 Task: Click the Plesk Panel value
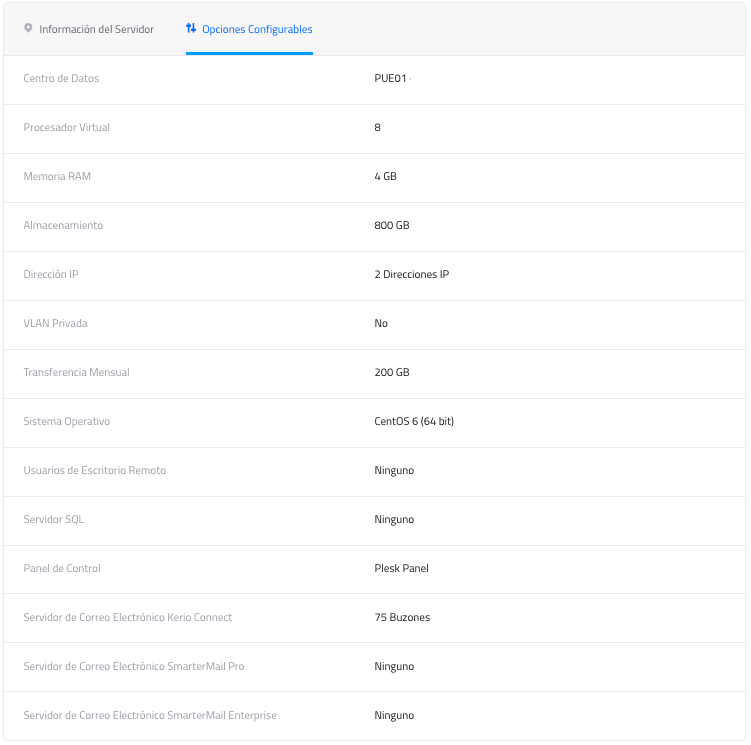[401, 568]
